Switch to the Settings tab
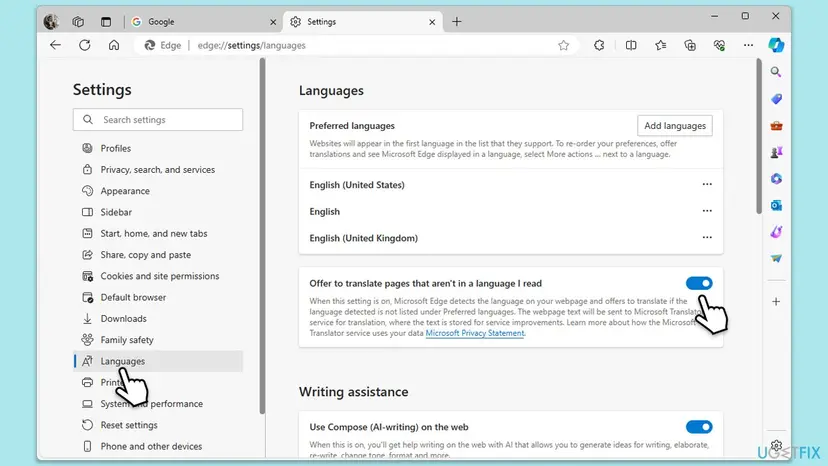This screenshot has height=466, width=828. coord(362,22)
